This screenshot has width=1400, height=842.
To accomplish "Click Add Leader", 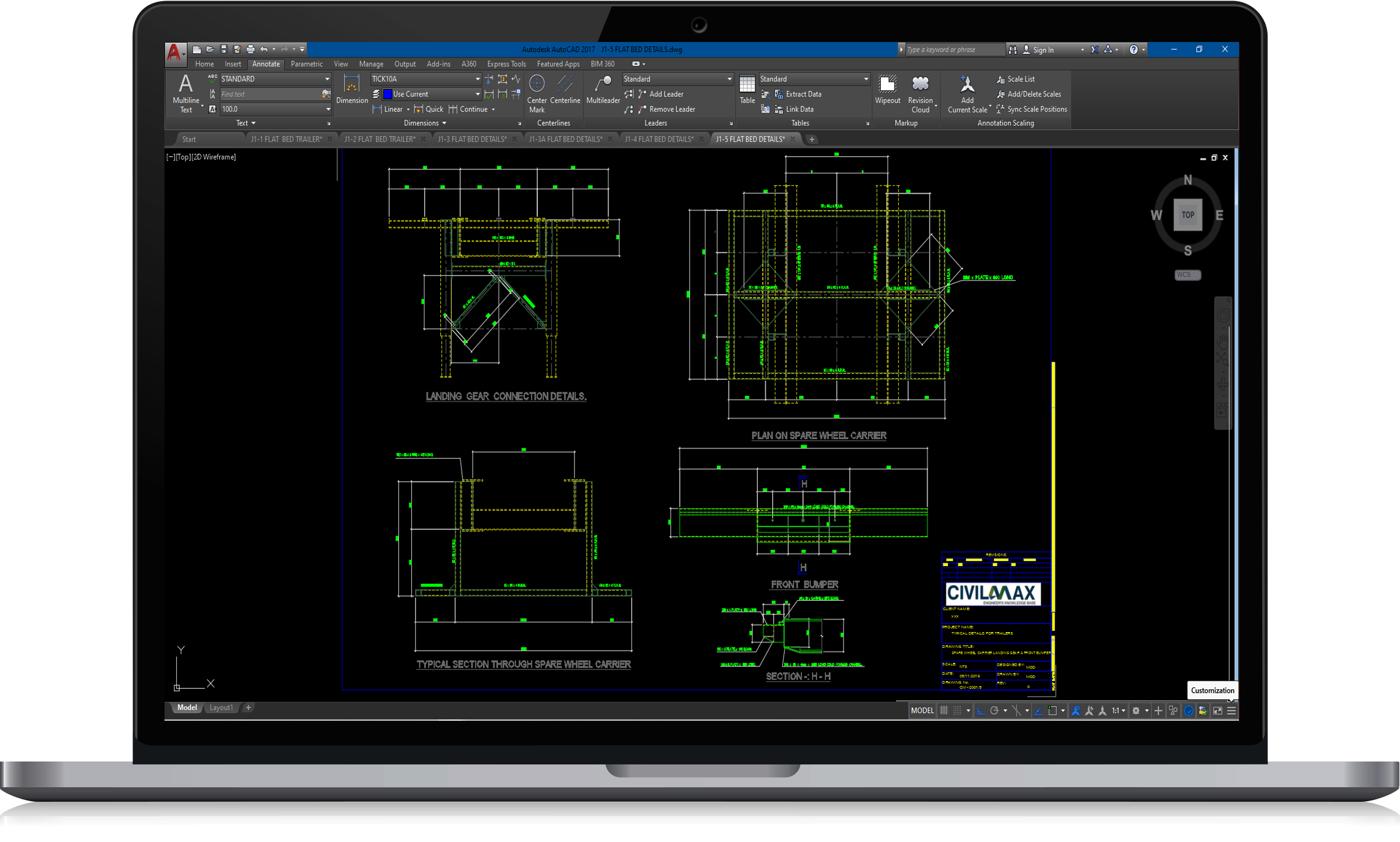I will click(660, 94).
